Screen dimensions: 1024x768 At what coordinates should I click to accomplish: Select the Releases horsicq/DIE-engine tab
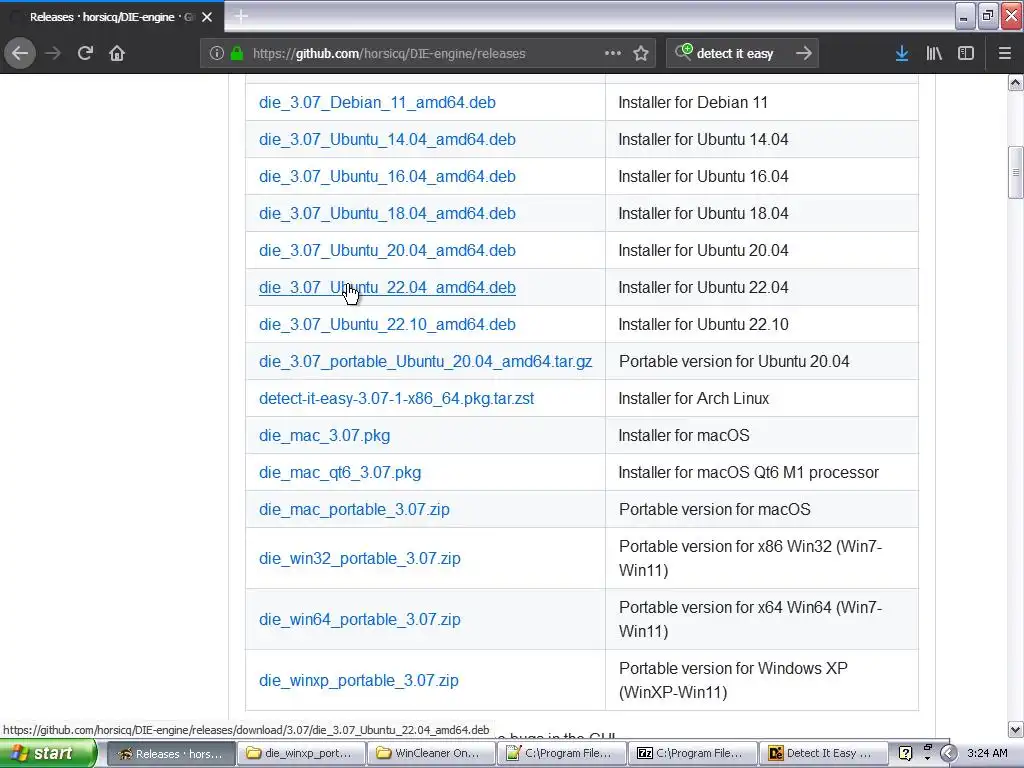111,17
